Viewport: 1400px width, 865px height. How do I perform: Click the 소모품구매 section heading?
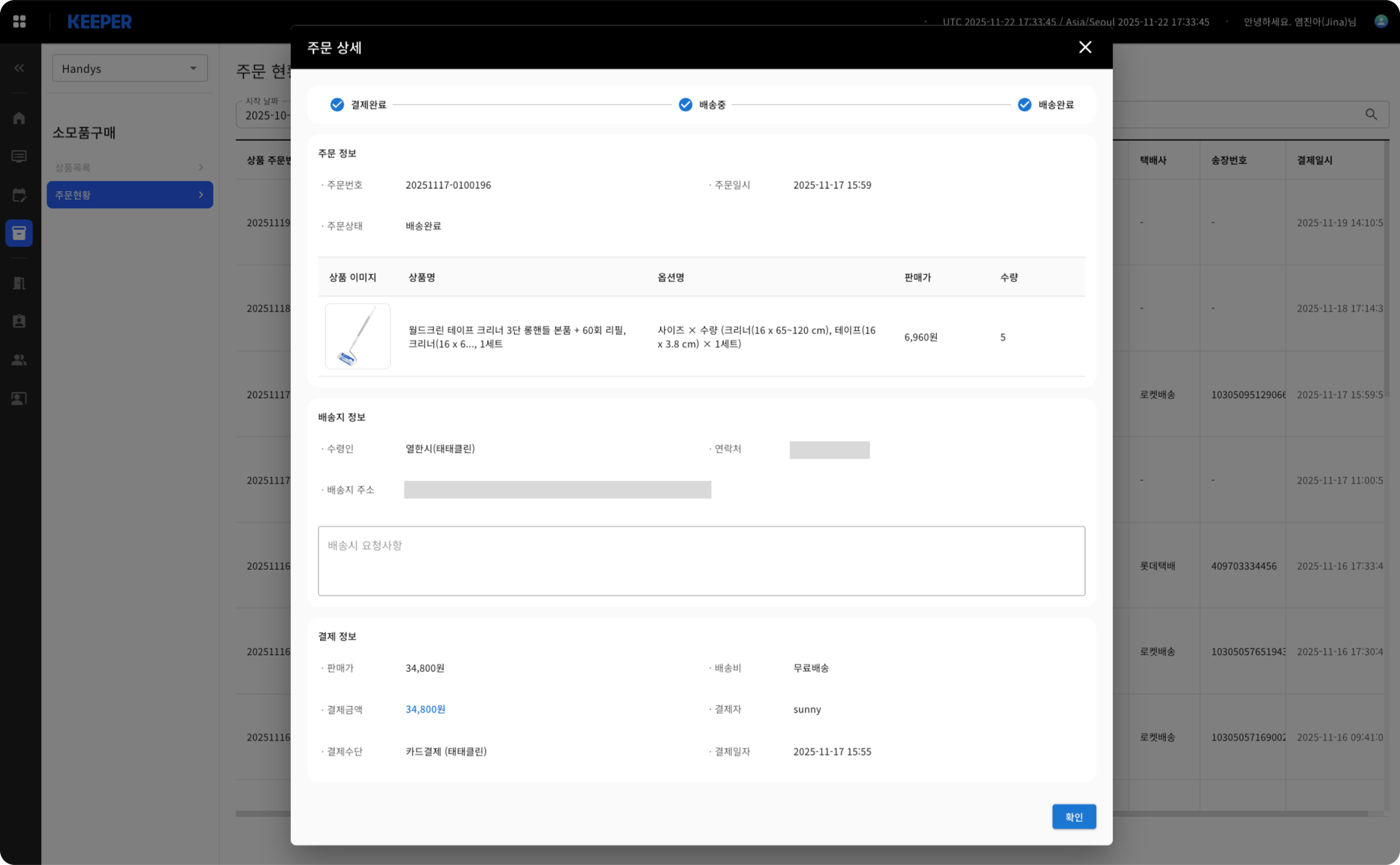84,133
